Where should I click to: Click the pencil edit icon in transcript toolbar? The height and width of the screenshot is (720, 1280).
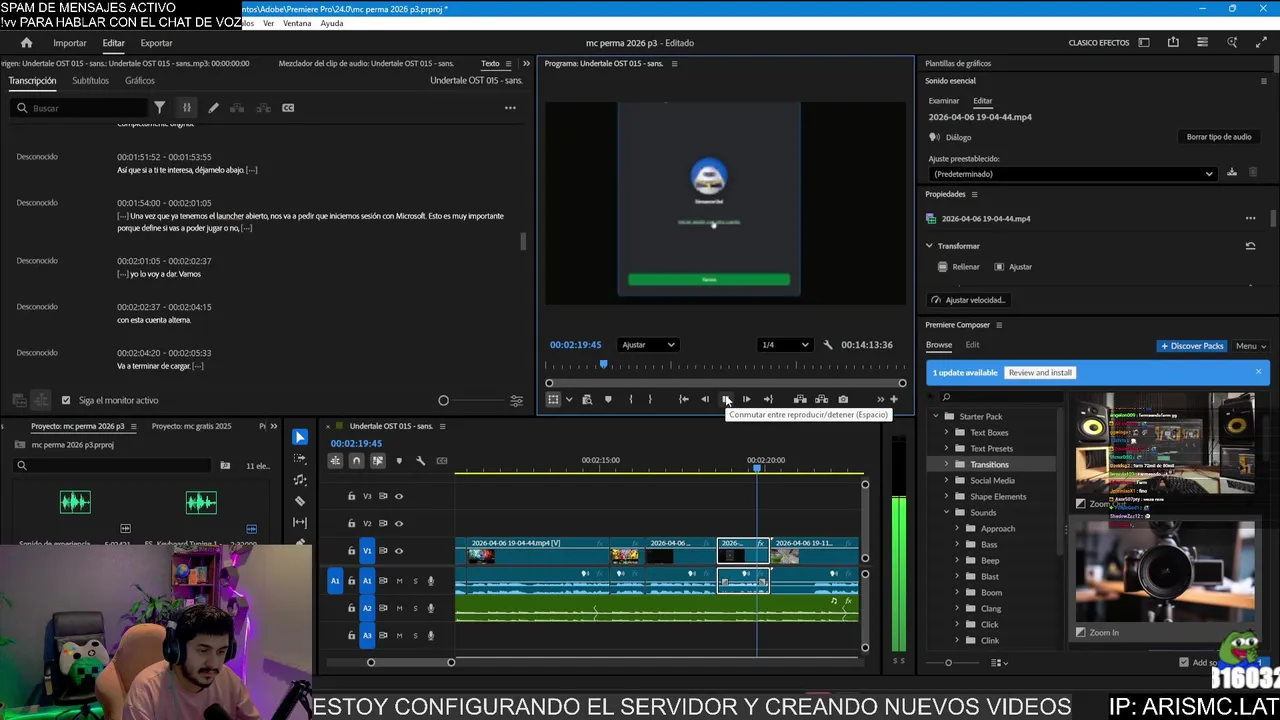coord(213,108)
